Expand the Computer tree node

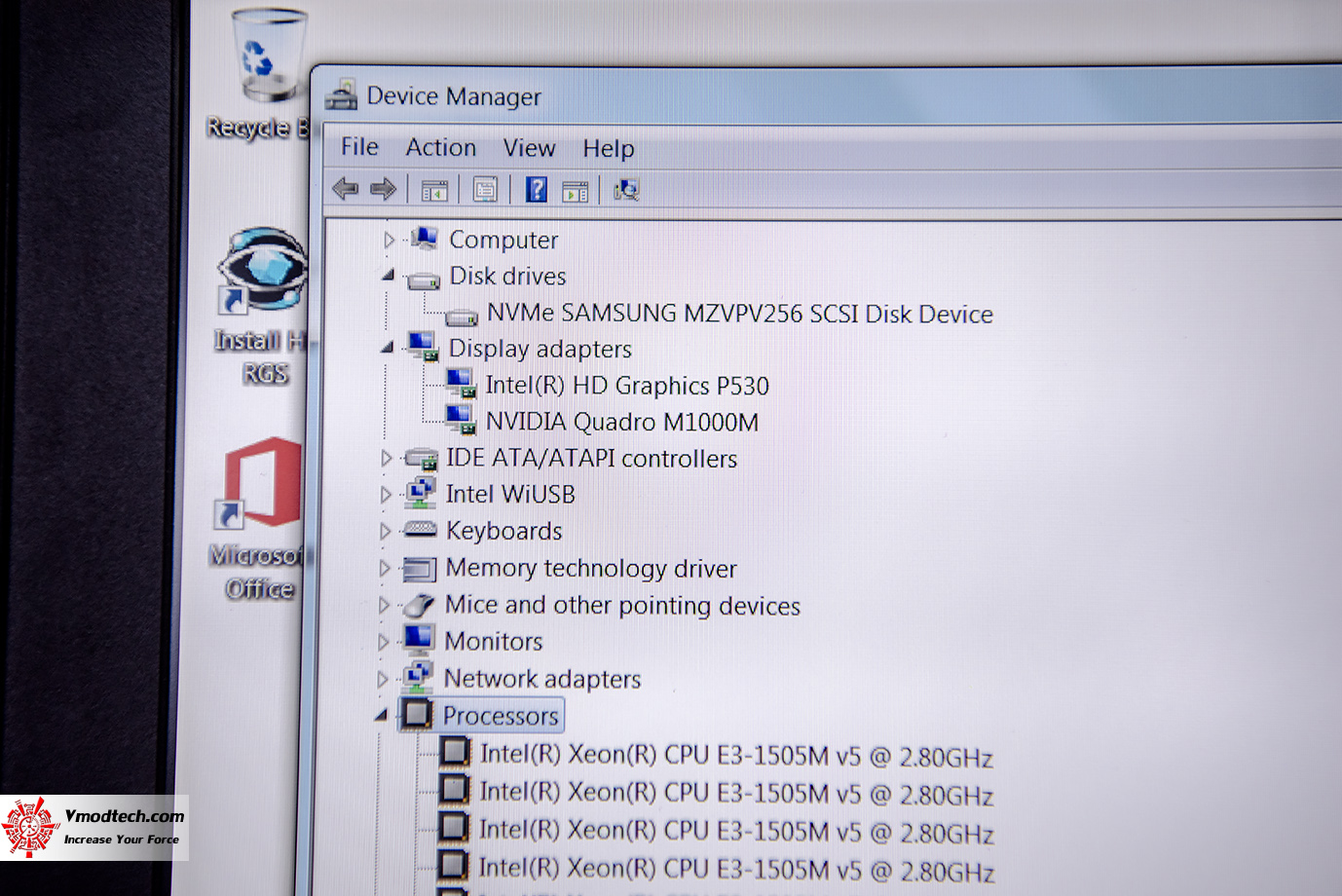tap(390, 240)
